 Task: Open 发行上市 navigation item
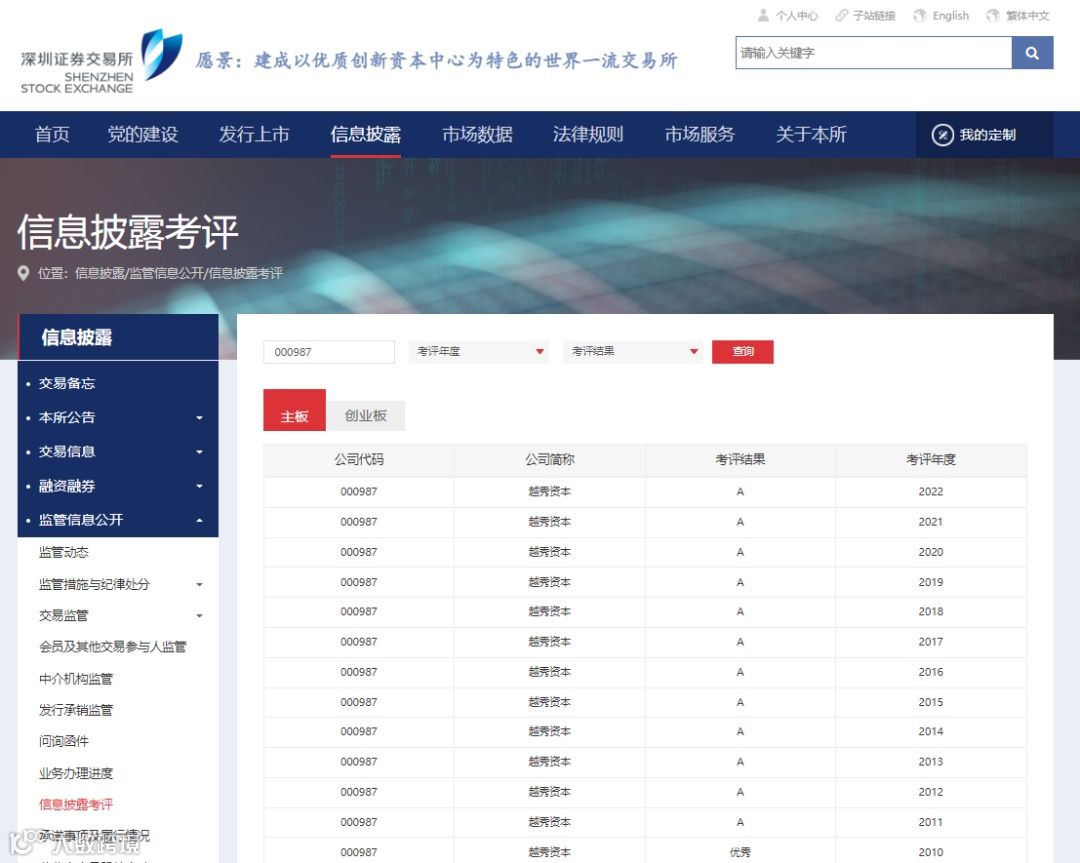(x=254, y=134)
